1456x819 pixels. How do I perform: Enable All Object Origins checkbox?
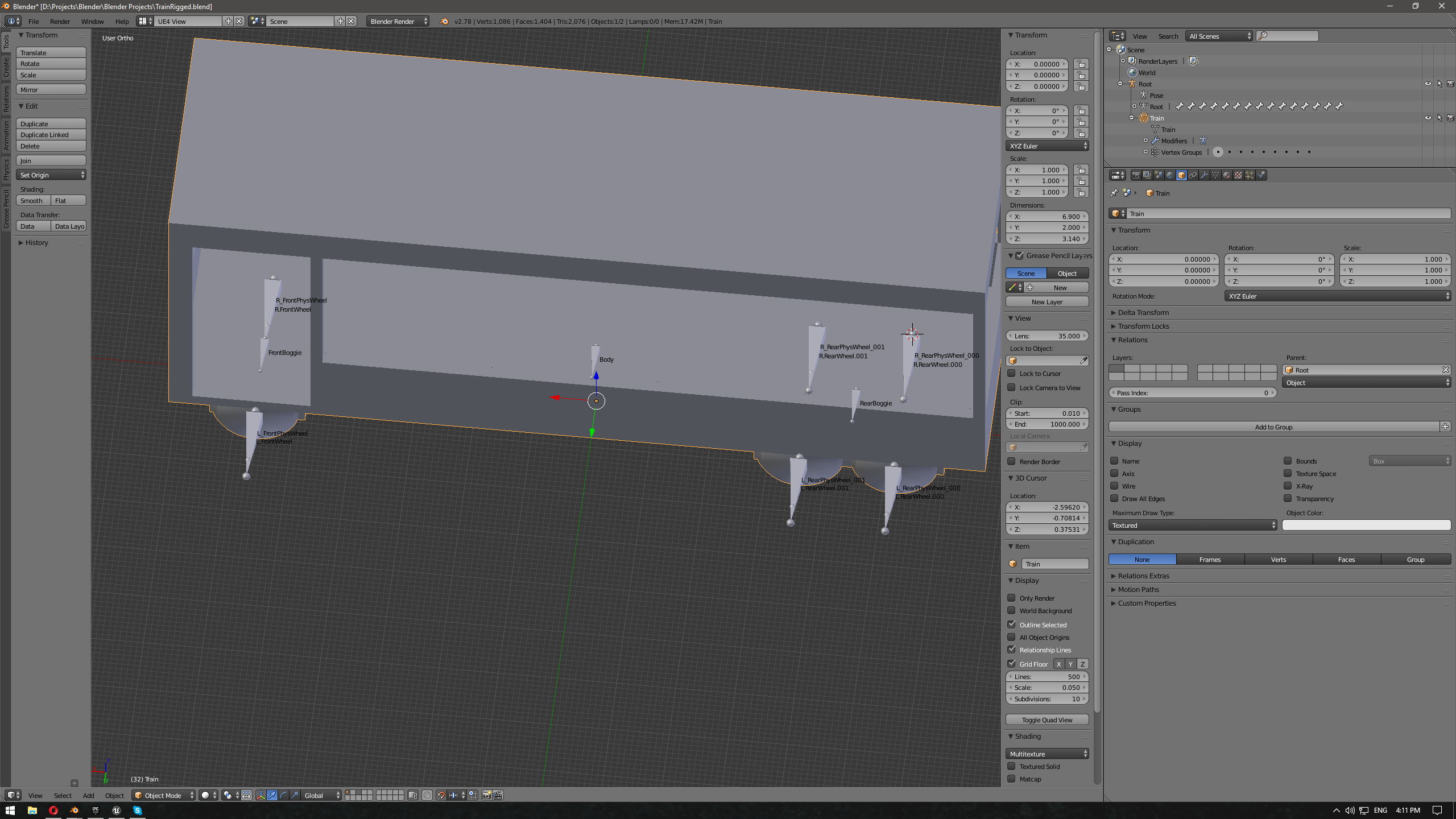tap(1012, 637)
